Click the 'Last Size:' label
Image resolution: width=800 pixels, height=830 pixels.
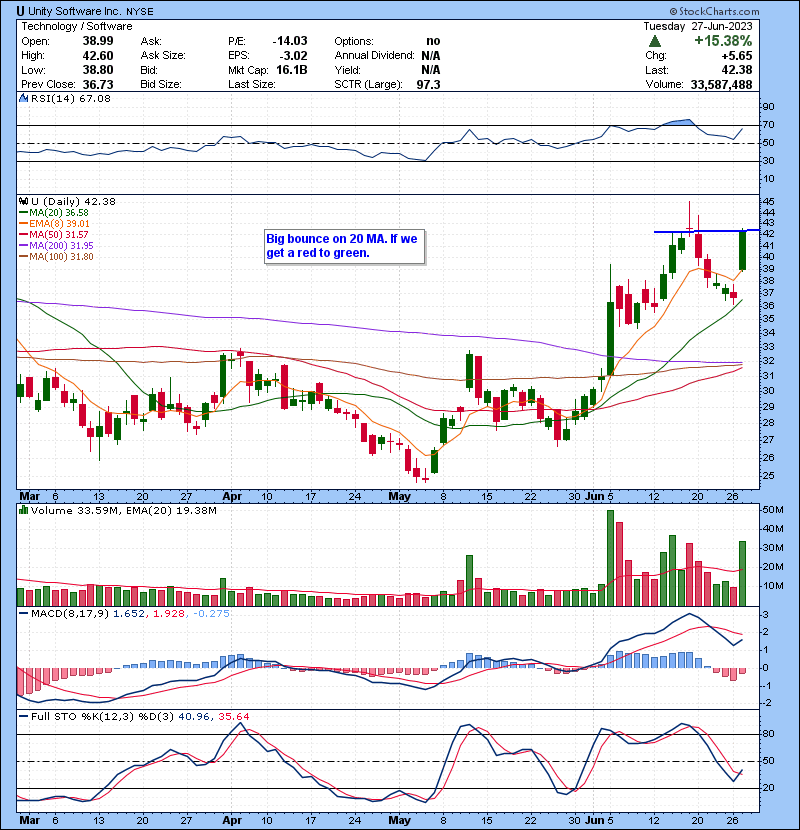[x=251, y=84]
